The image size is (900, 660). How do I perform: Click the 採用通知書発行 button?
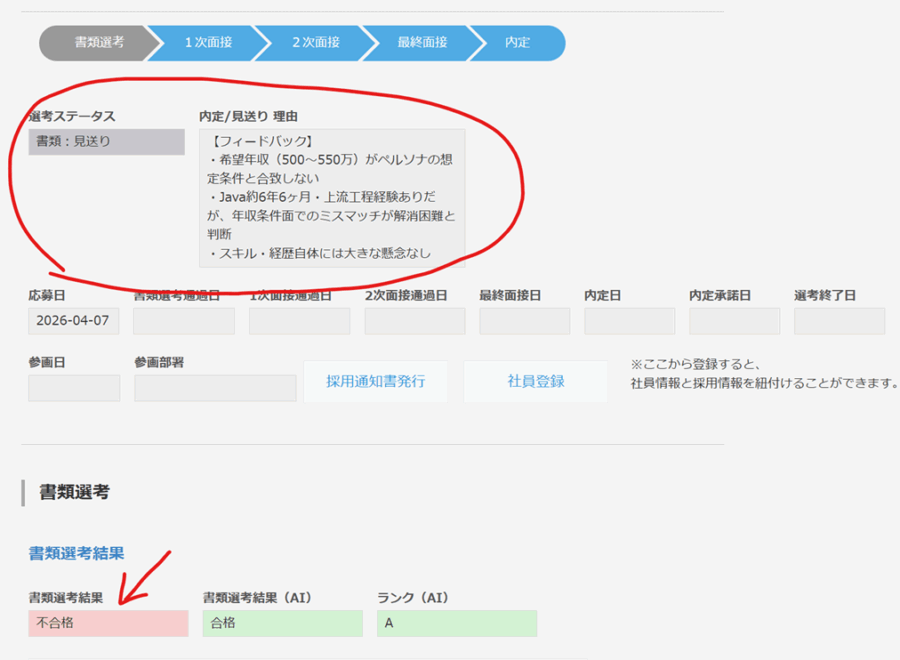(x=375, y=381)
